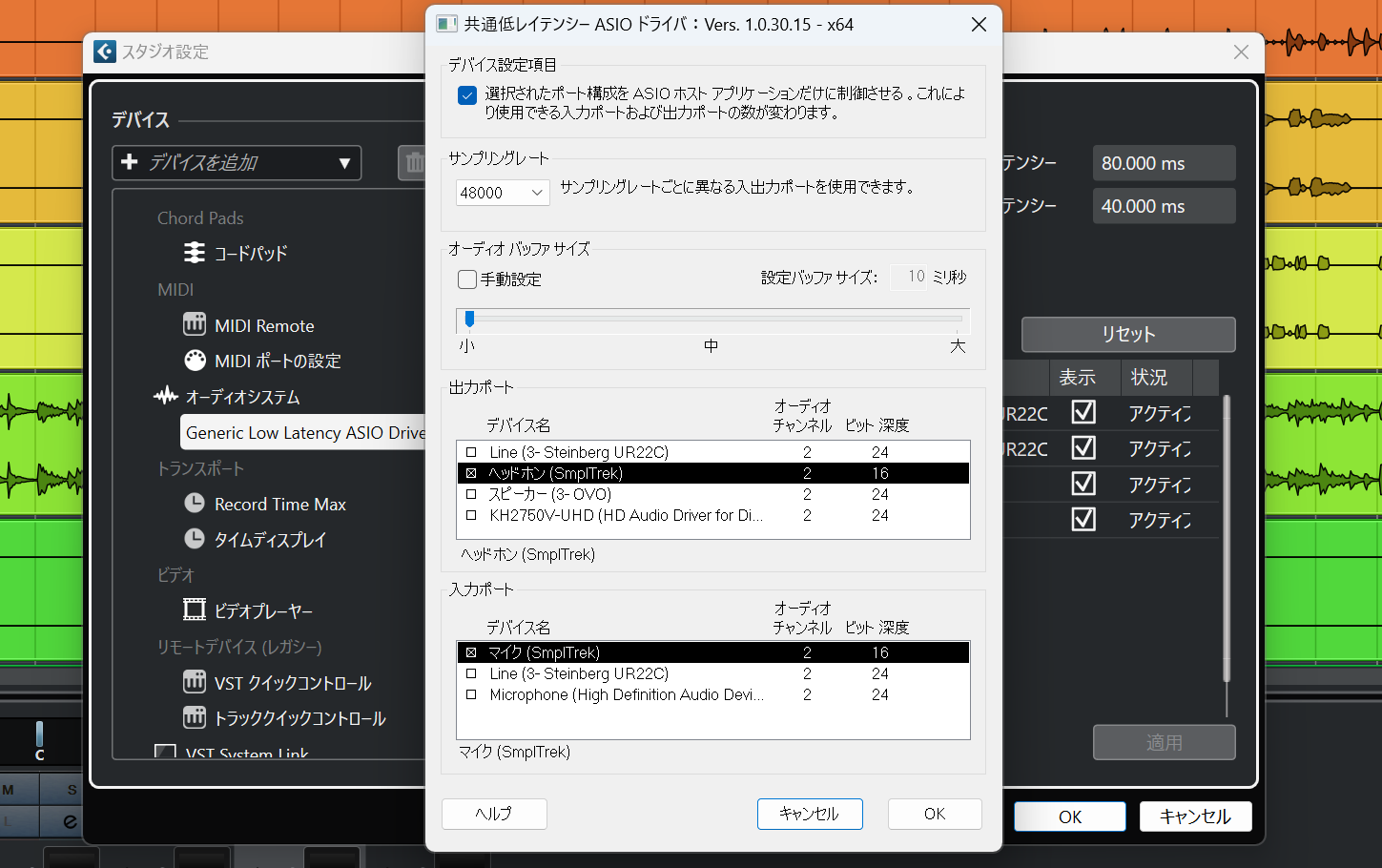Click キャンセル in the ASIO driver dialog
This screenshot has height=868, width=1382.
coord(810,814)
